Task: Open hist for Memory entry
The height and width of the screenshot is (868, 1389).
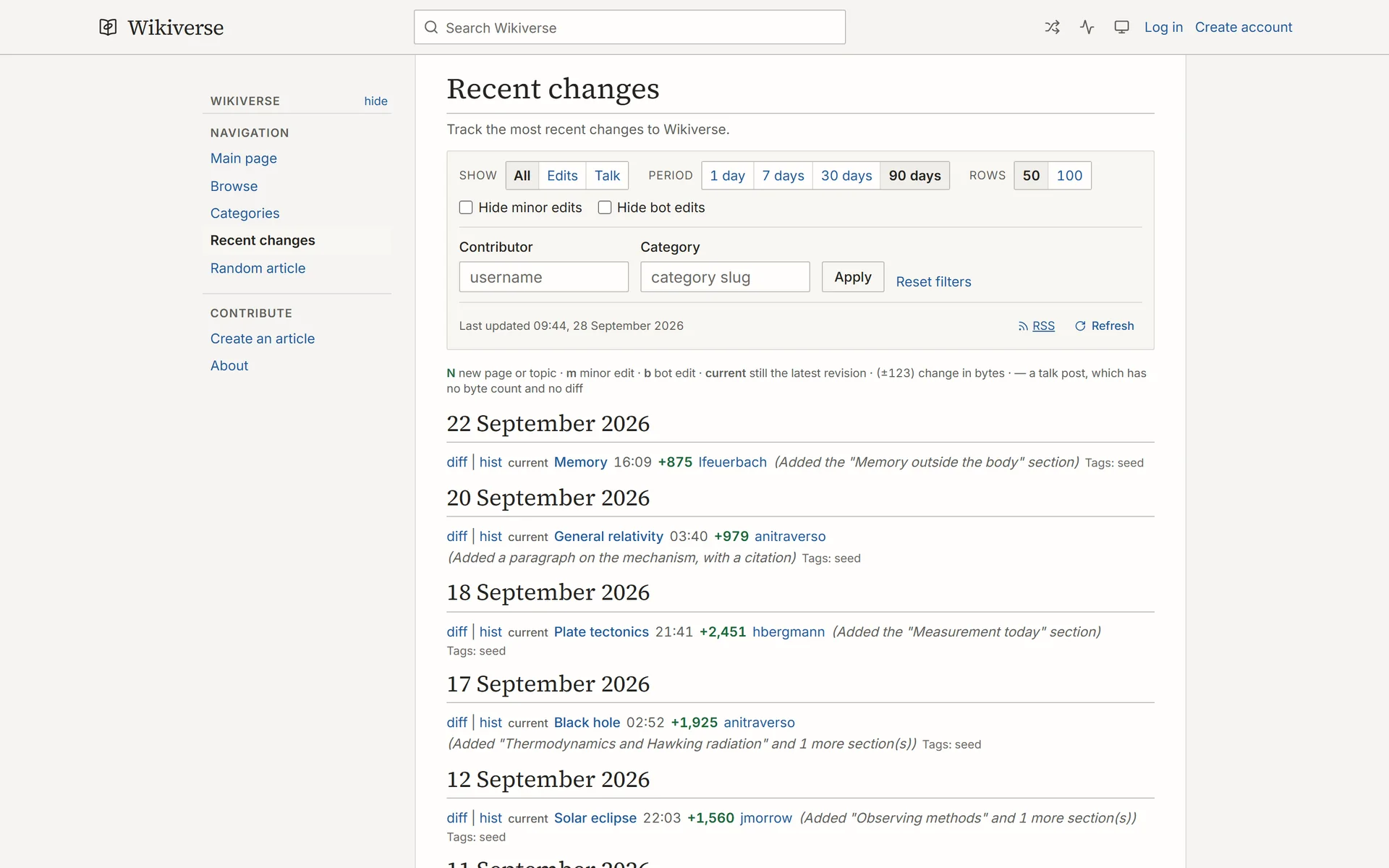Action: (x=490, y=462)
